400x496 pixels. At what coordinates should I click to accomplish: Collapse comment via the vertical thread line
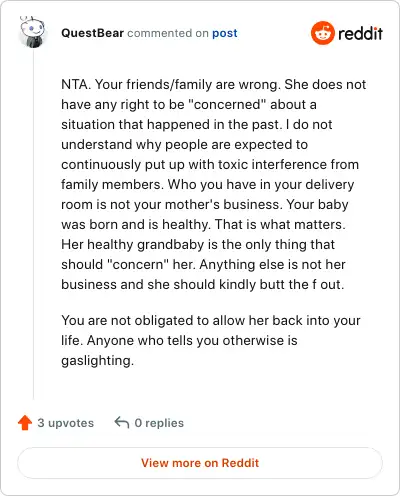(x=33, y=223)
